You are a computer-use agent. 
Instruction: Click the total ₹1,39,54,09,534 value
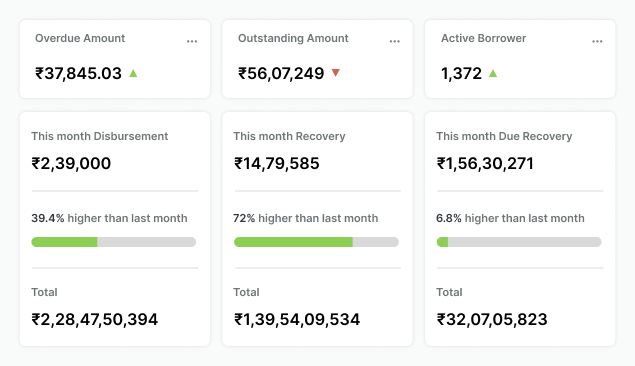(x=297, y=319)
